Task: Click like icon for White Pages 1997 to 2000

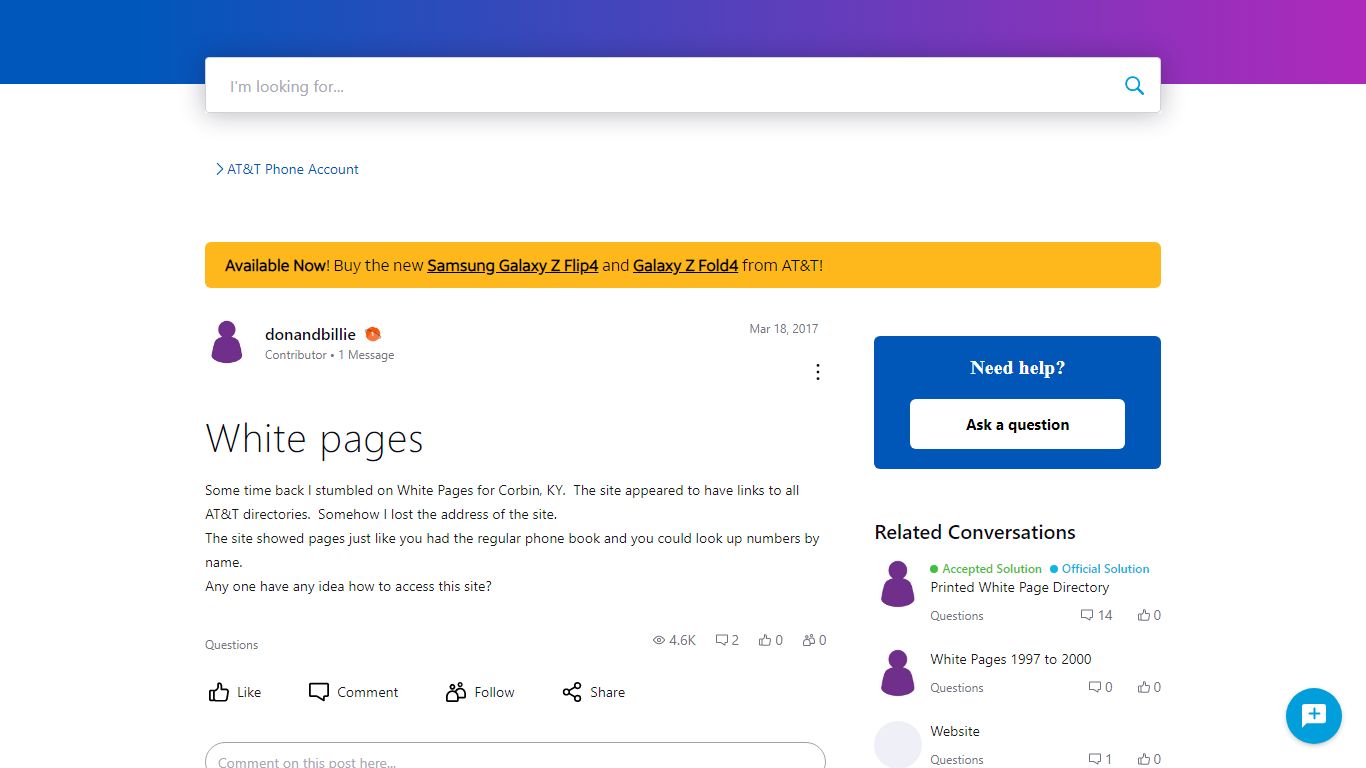Action: pyautogui.click(x=1143, y=687)
